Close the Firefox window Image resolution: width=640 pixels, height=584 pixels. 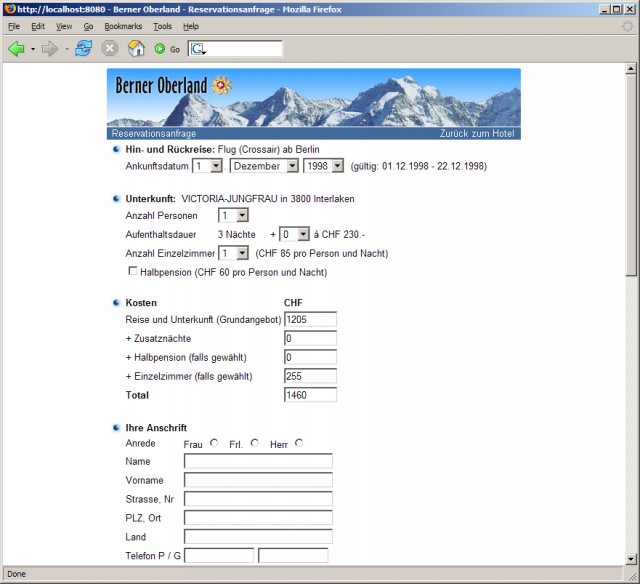[x=630, y=9]
